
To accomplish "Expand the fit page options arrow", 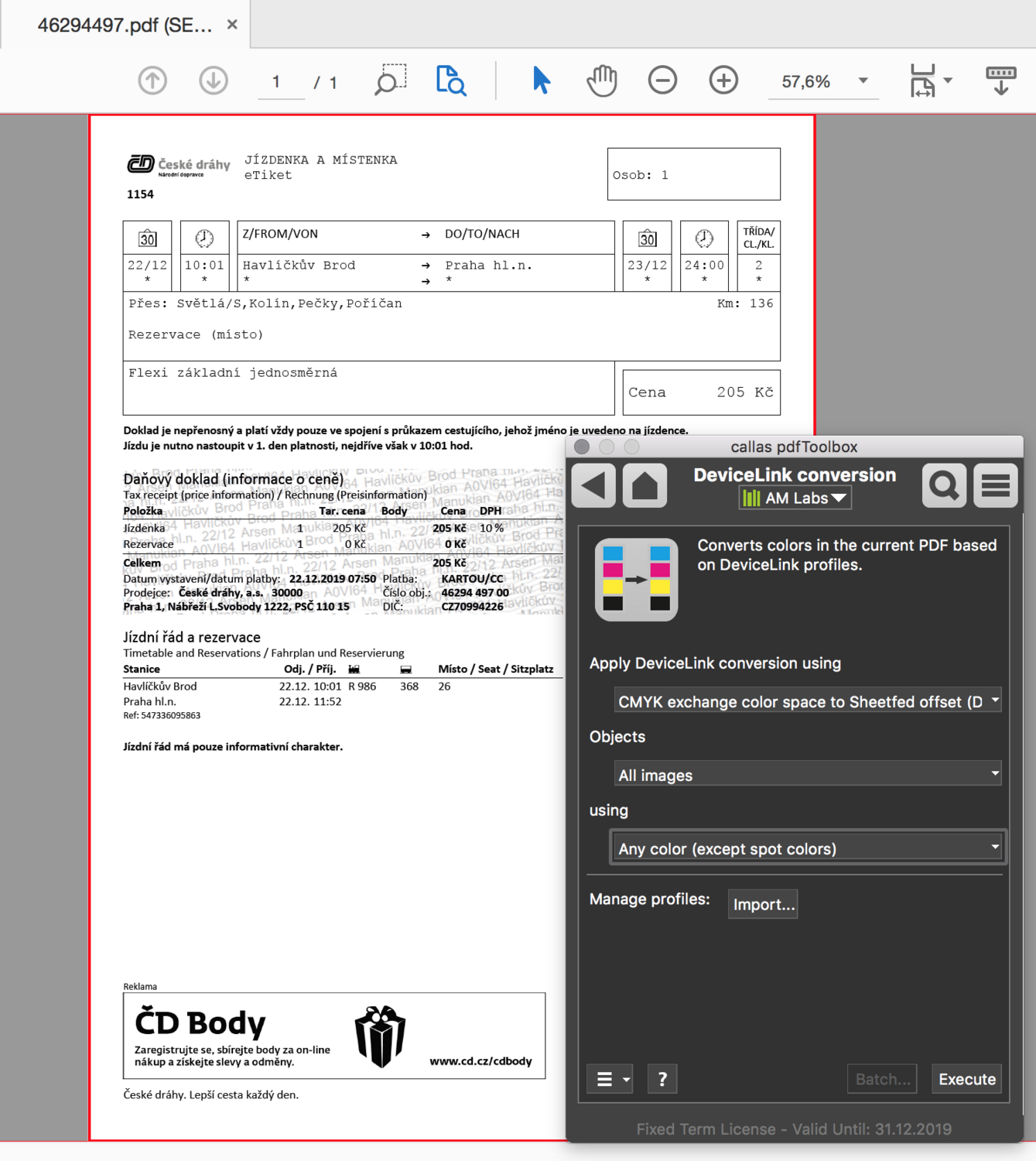I will coord(948,80).
